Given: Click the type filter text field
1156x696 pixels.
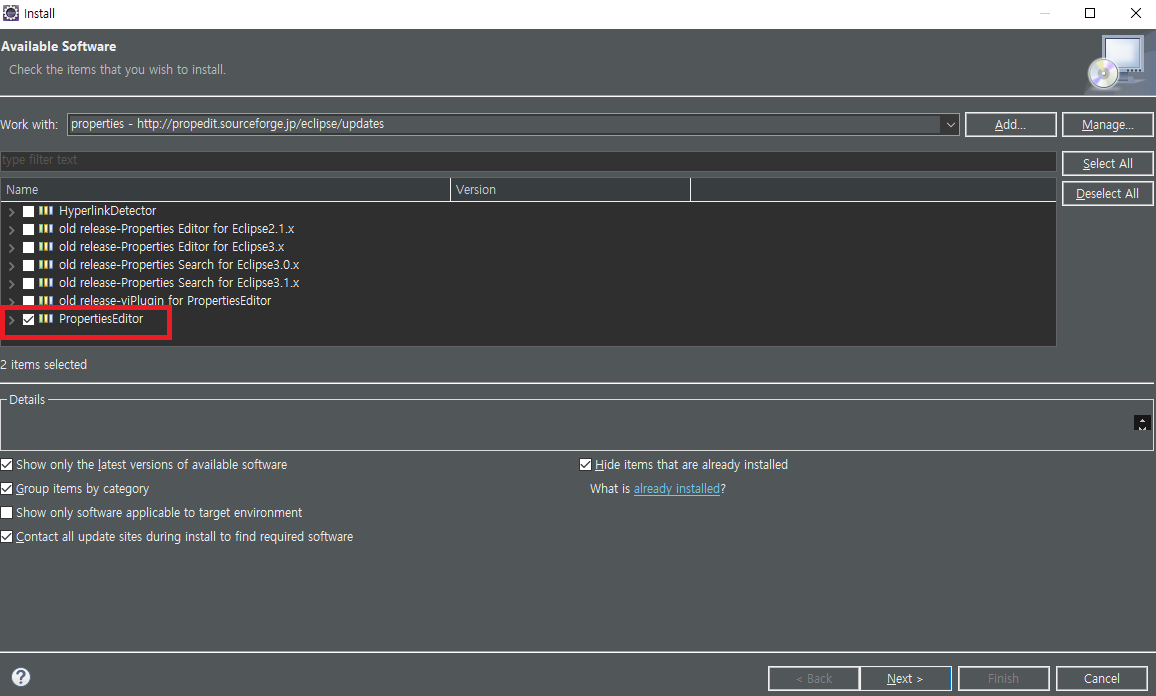Looking at the screenshot, I should (528, 160).
